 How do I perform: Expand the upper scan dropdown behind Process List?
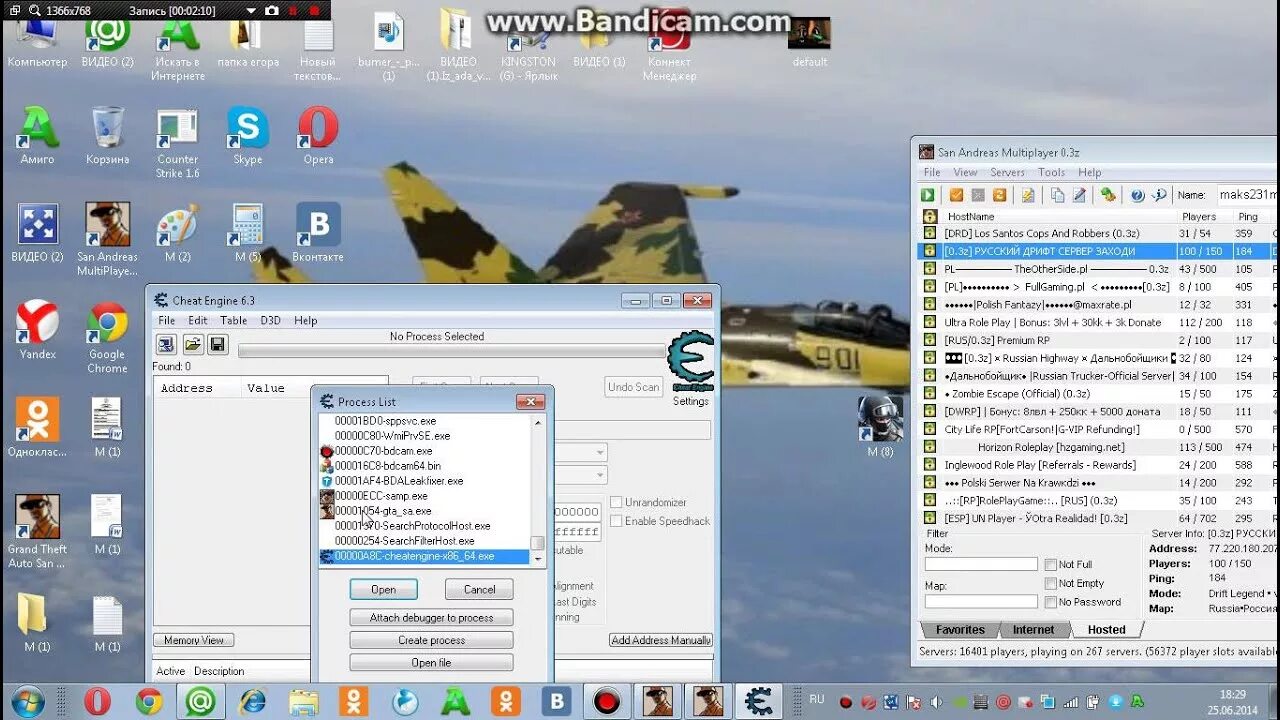coord(599,453)
